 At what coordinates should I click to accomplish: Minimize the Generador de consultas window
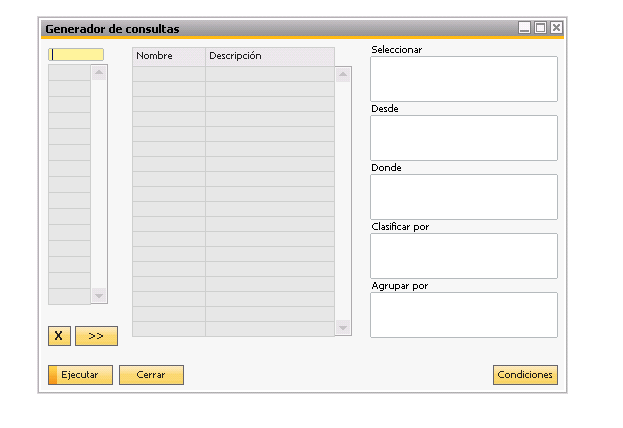[525, 28]
